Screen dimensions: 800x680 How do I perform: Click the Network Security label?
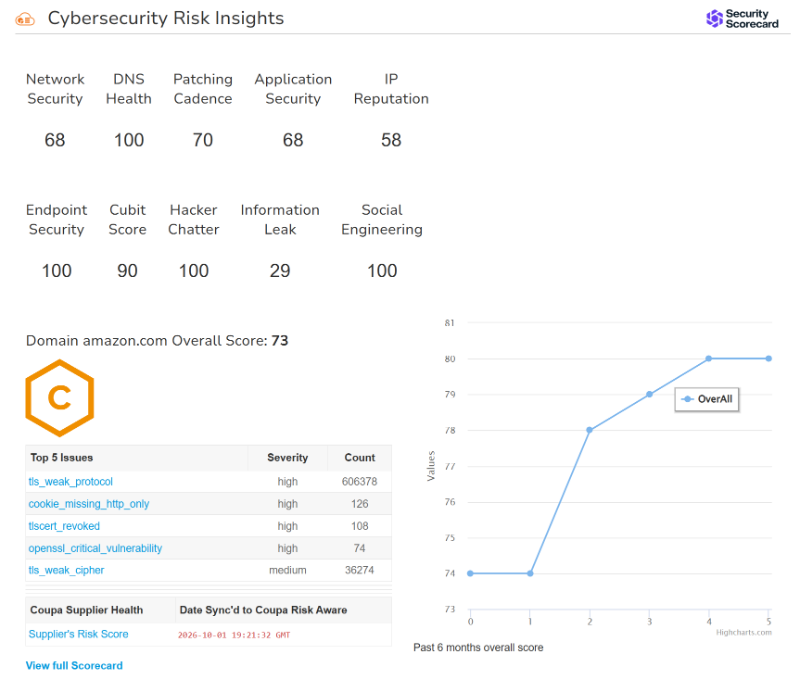[55, 89]
